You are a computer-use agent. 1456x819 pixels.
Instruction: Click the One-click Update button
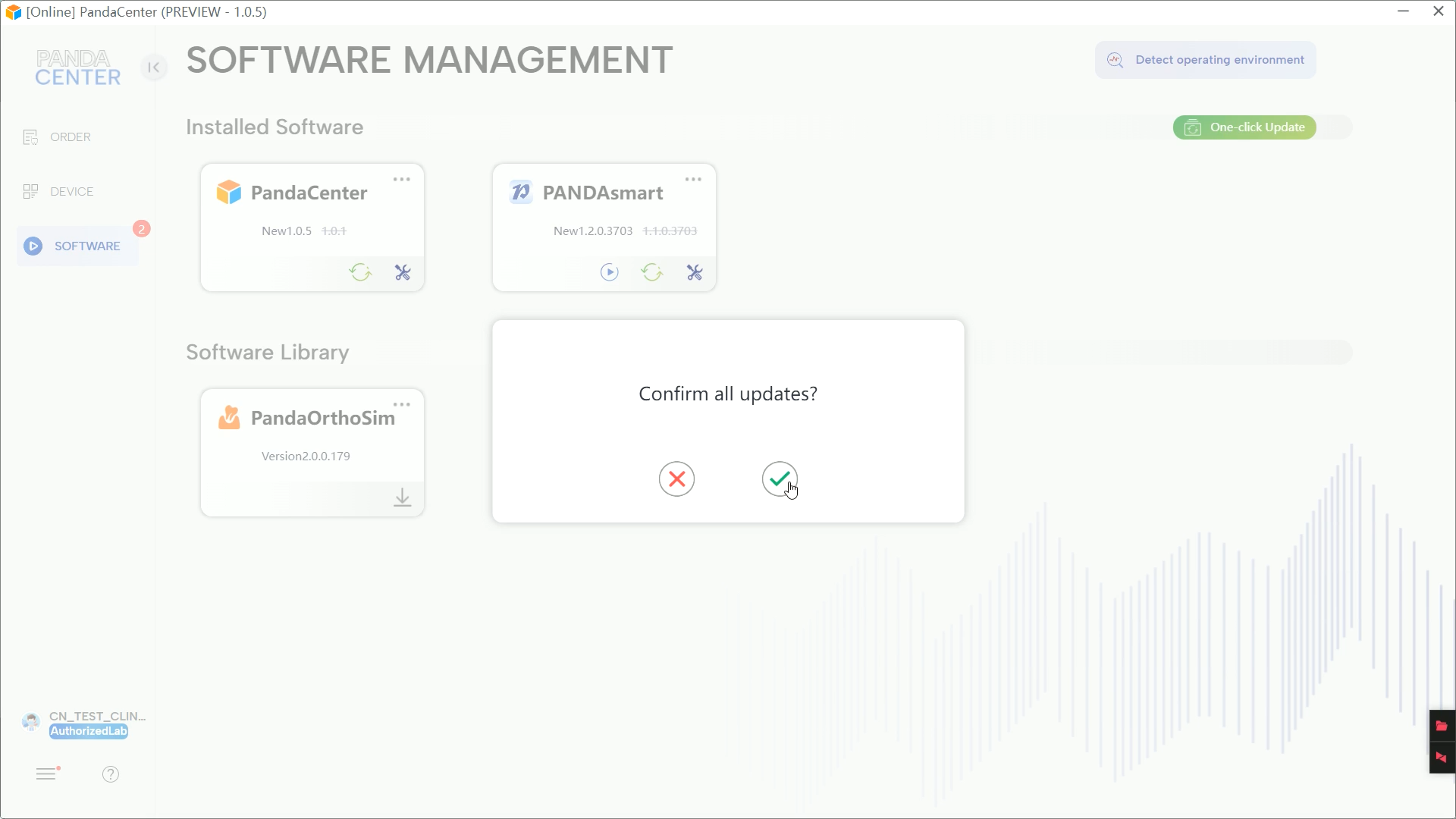pos(1244,127)
